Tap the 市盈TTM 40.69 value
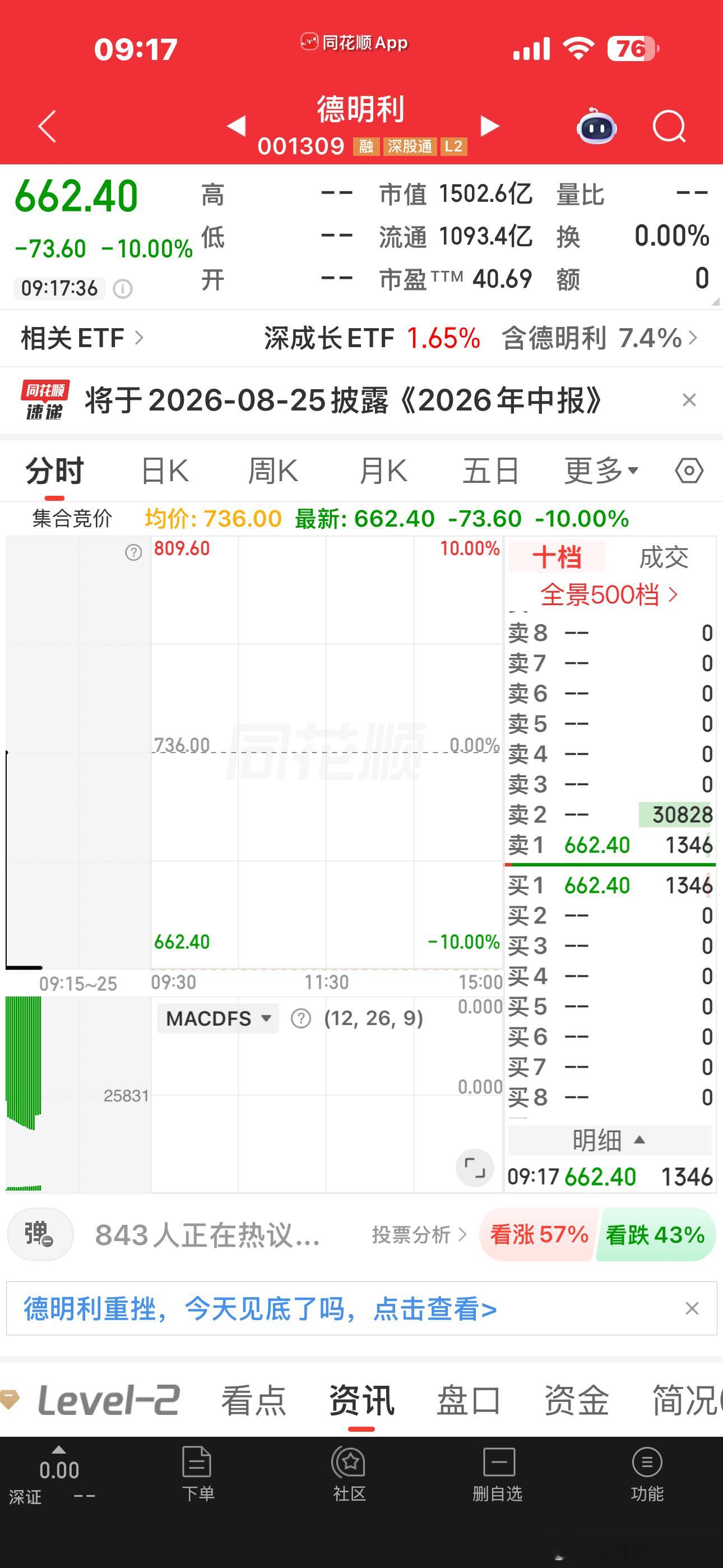Image resolution: width=723 pixels, height=1568 pixels. pyautogui.click(x=502, y=279)
